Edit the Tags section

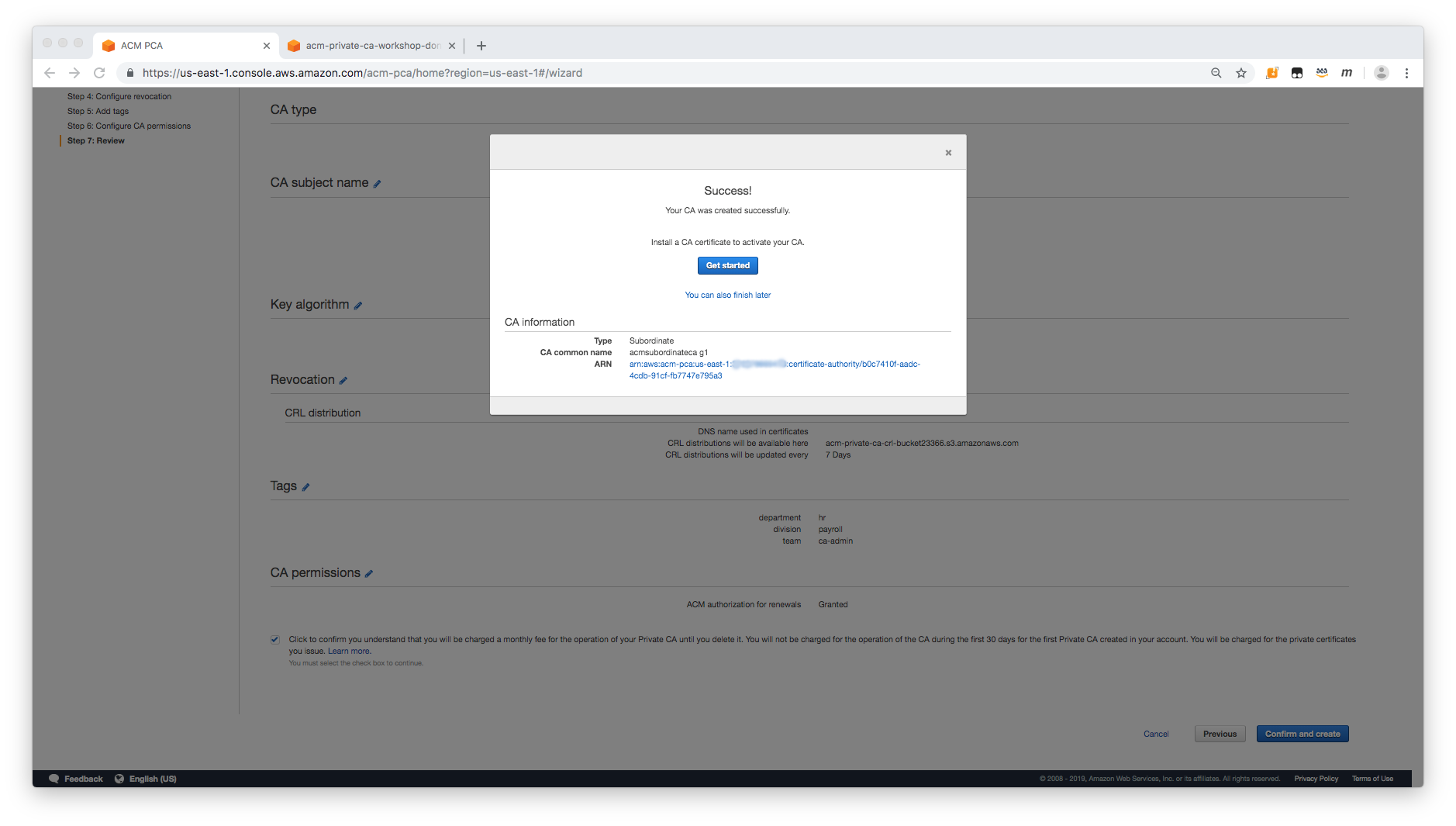305,486
